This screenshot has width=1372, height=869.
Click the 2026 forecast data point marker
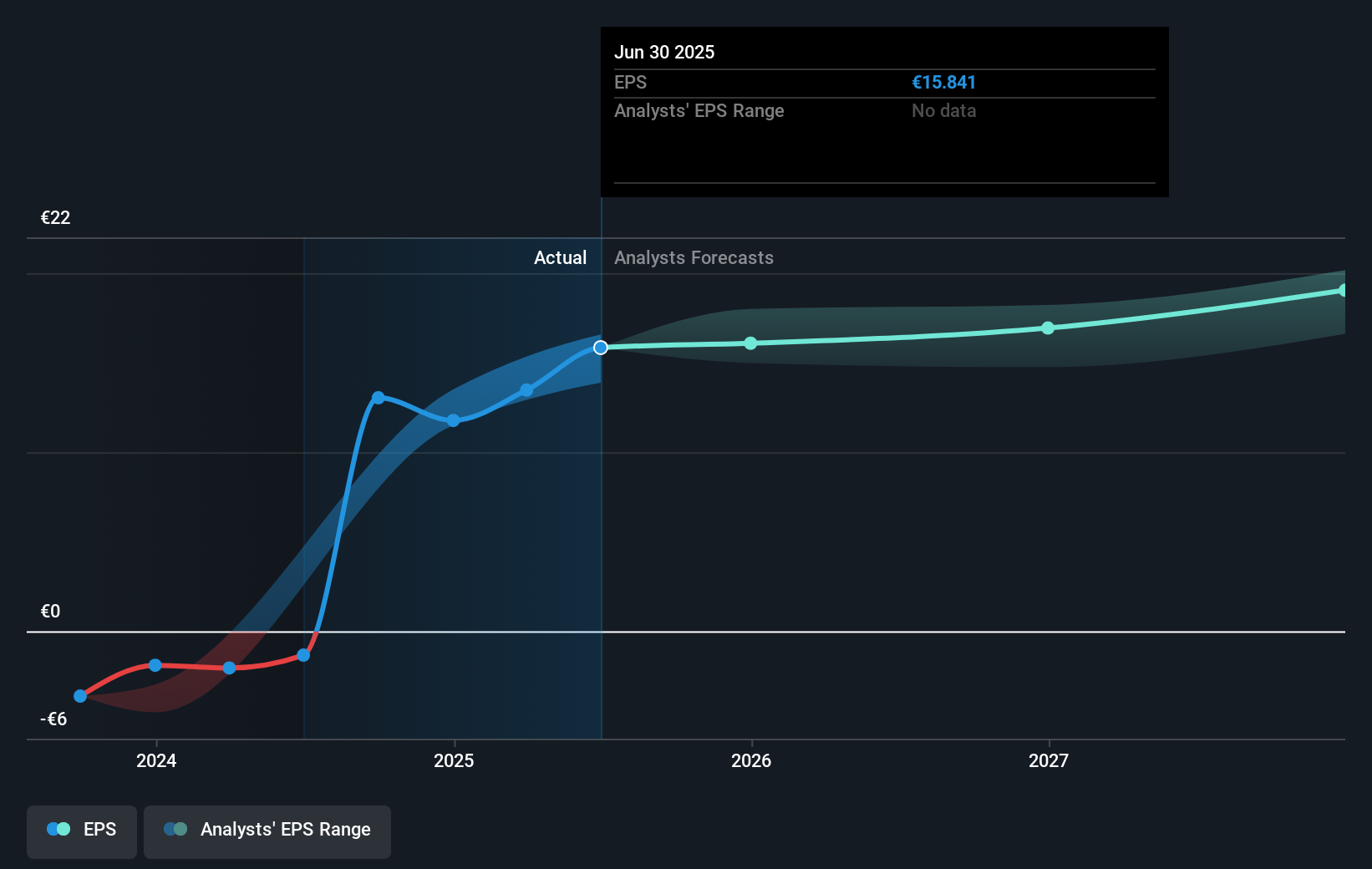(750, 343)
